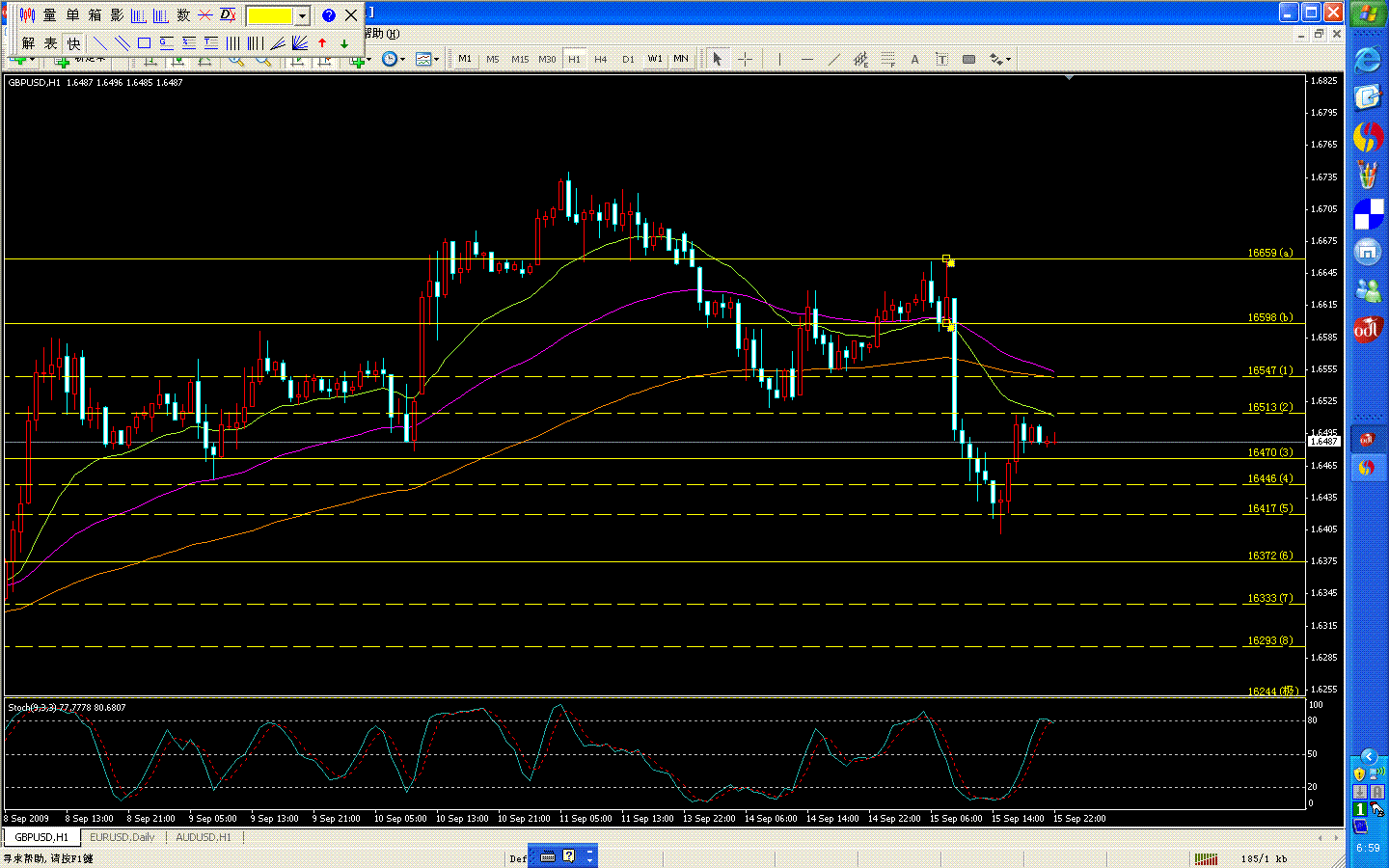Select the text label T tool

click(941, 59)
